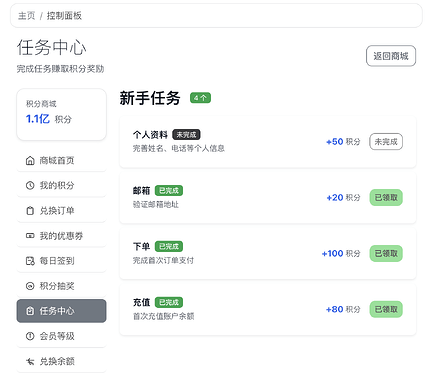Click the home icon beside 商城首页

(30, 161)
